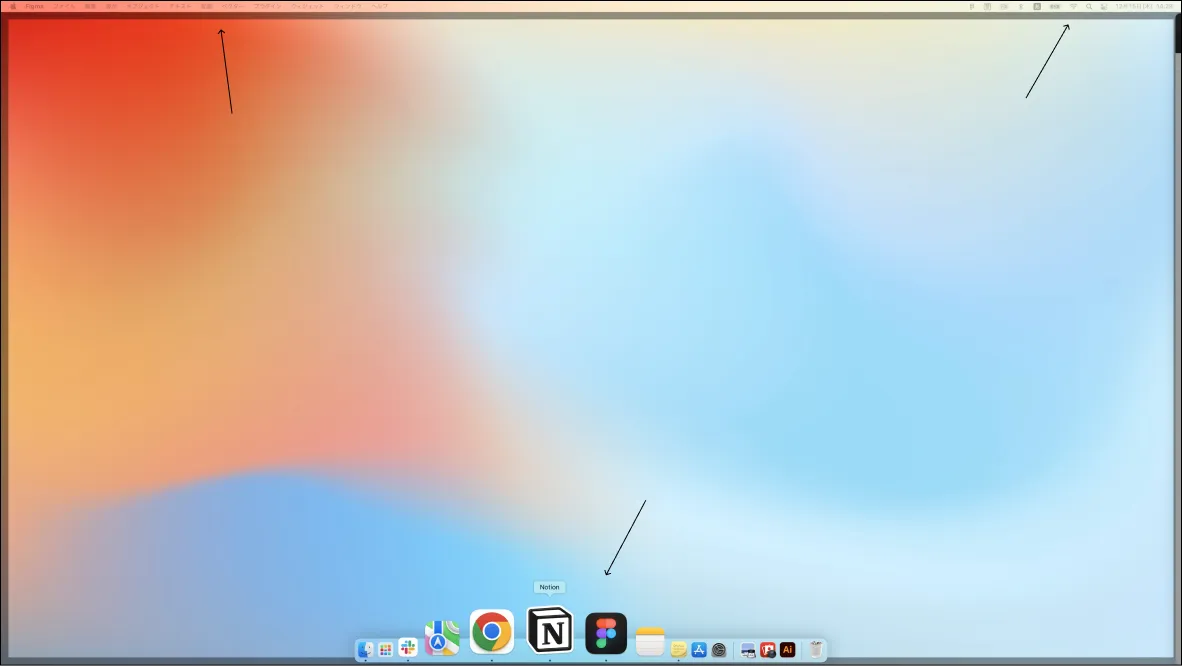Open Slack from the dock
Image resolution: width=1182 pixels, height=666 pixels.
pos(408,649)
